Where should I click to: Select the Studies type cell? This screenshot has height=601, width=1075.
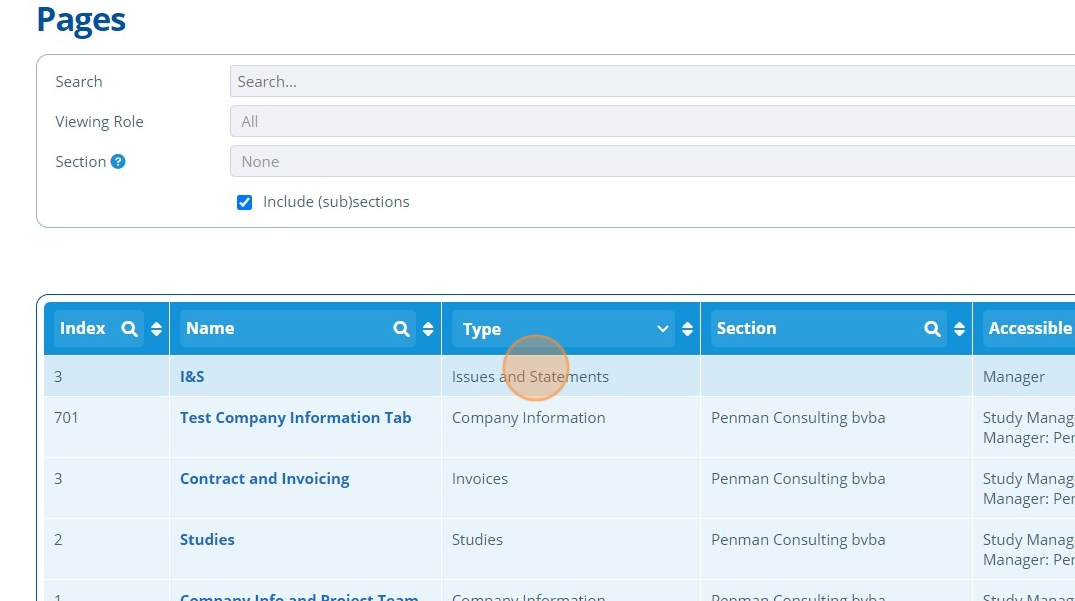[x=476, y=539]
